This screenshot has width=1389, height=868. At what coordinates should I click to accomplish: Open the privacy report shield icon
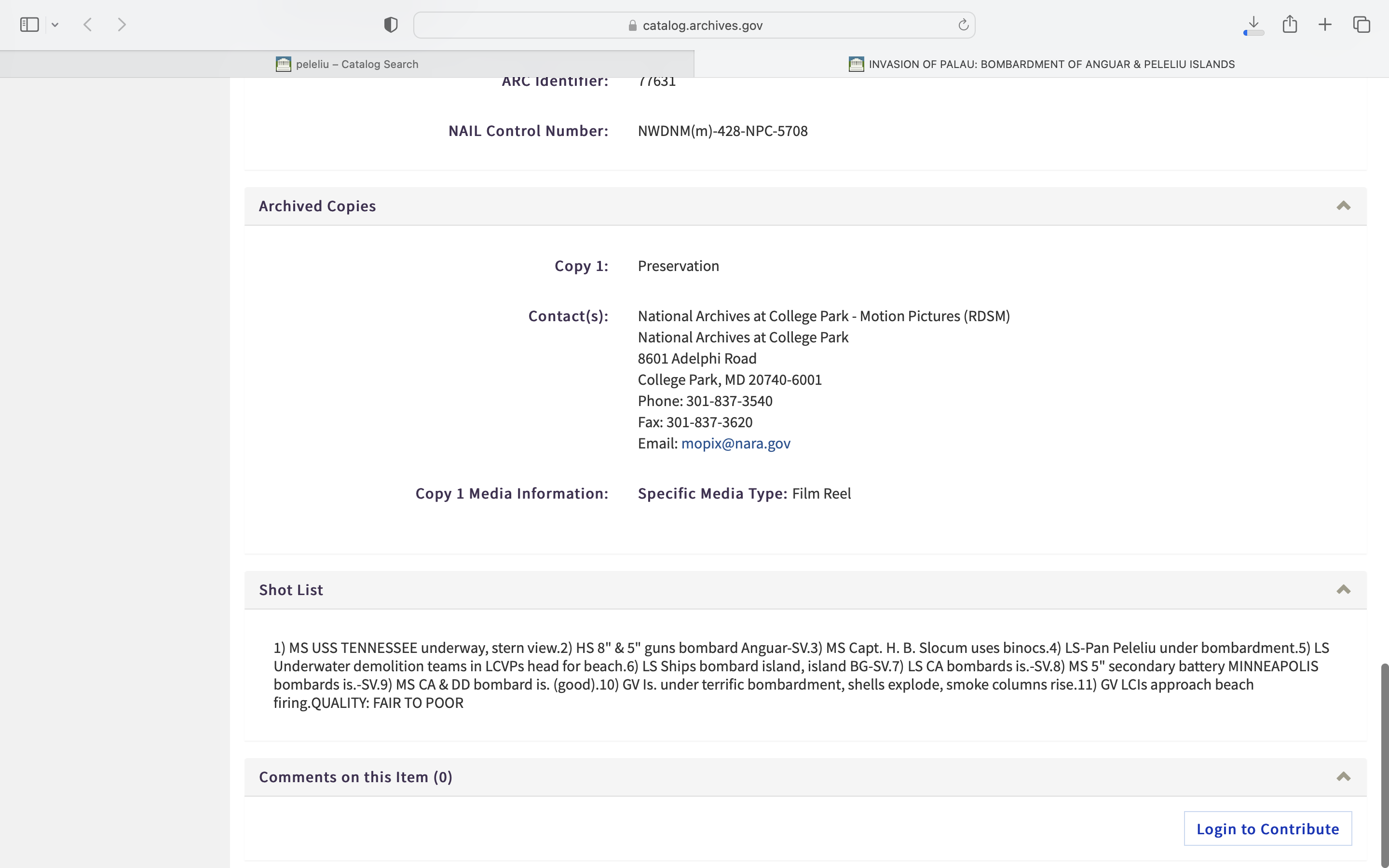391,25
